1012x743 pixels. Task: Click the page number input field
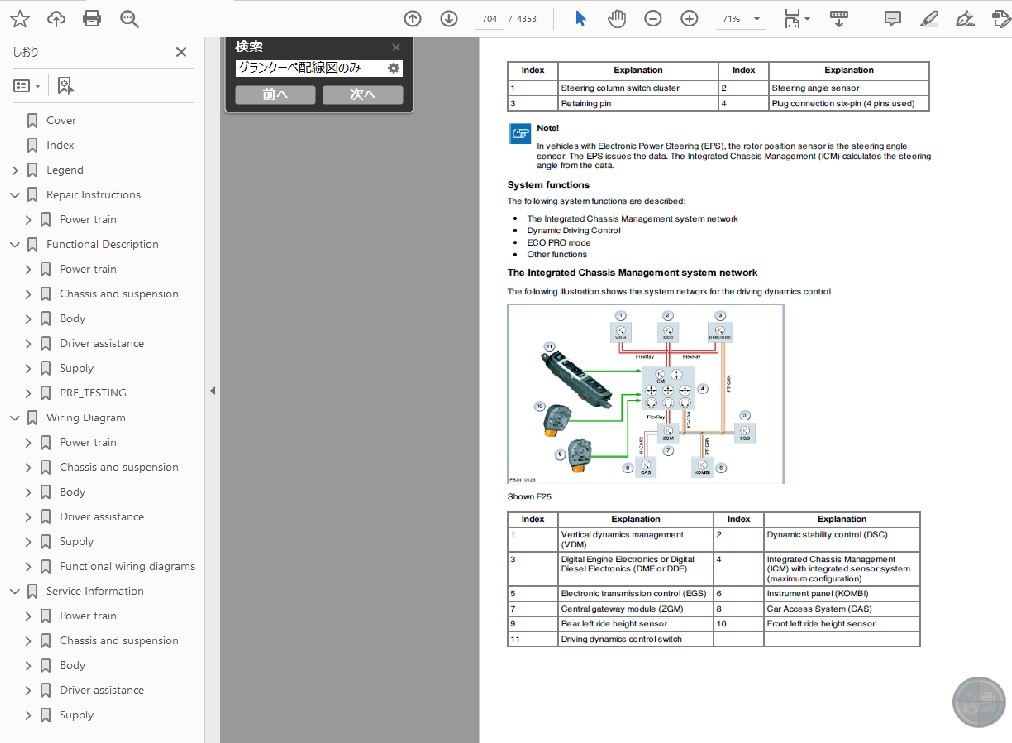[491, 19]
